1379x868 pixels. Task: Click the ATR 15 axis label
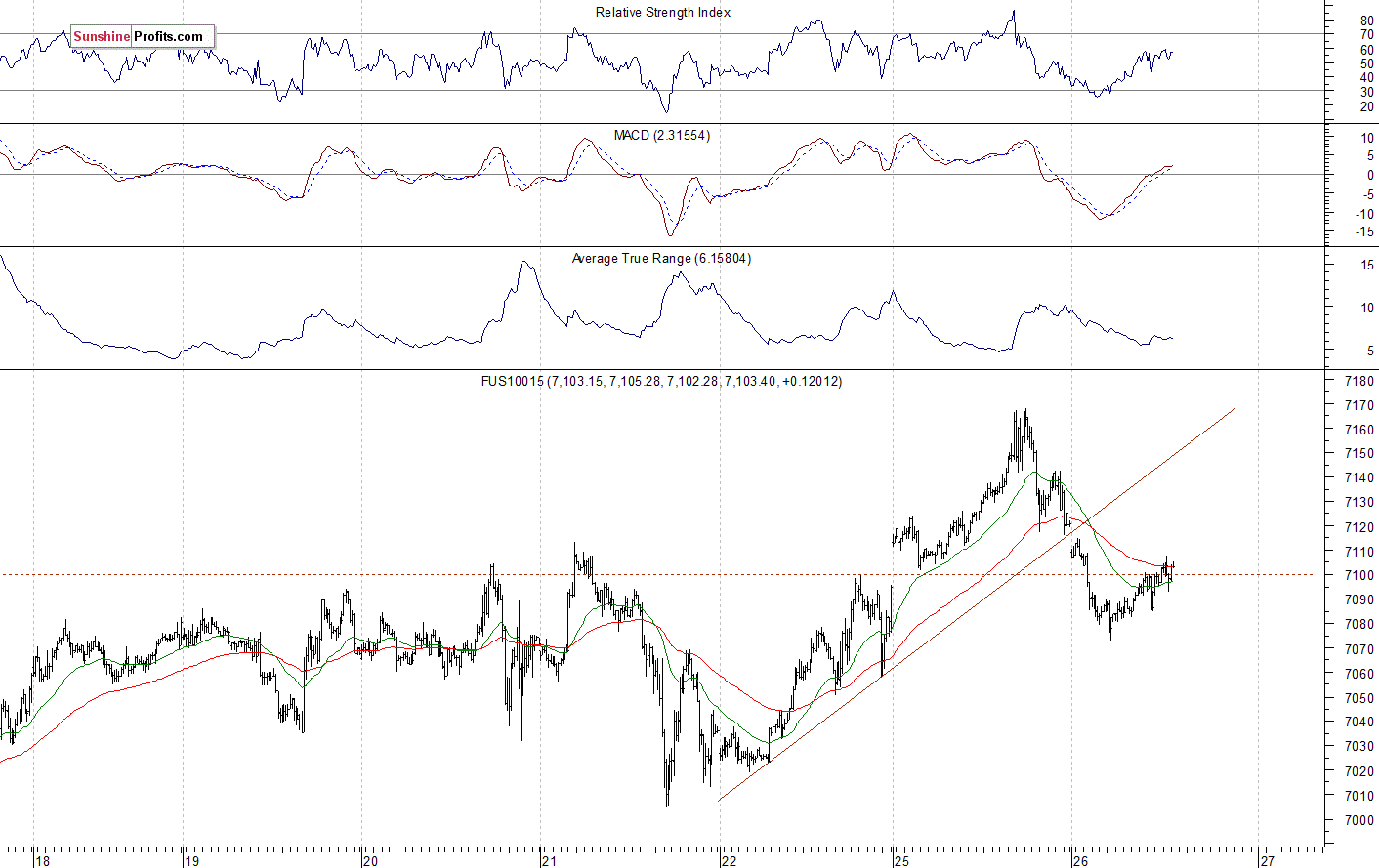pyautogui.click(x=1367, y=266)
